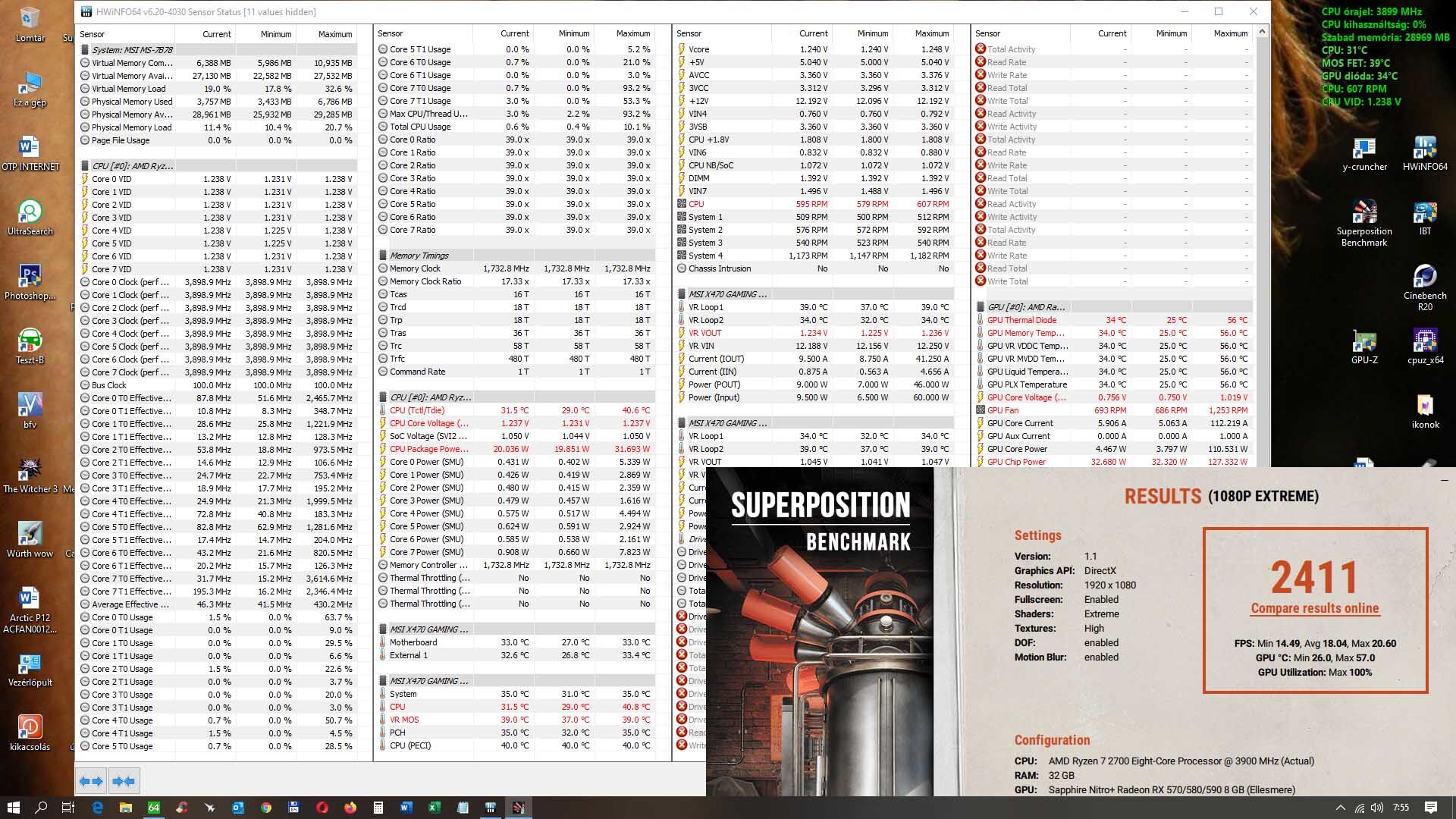Screen dimensions: 1456x819
Task: Select the Bus Clock sensor row
Action: coord(217,385)
